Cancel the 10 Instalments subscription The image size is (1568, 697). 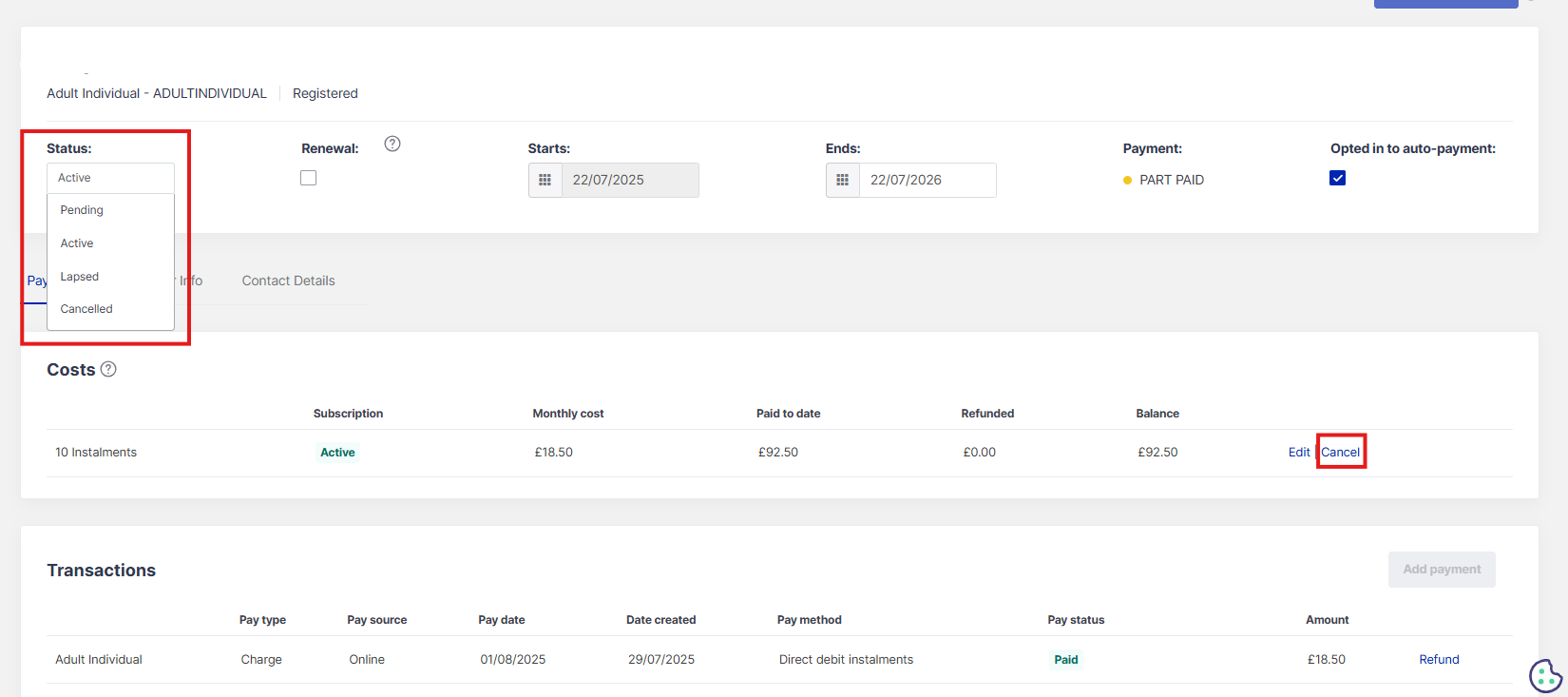[x=1340, y=452]
